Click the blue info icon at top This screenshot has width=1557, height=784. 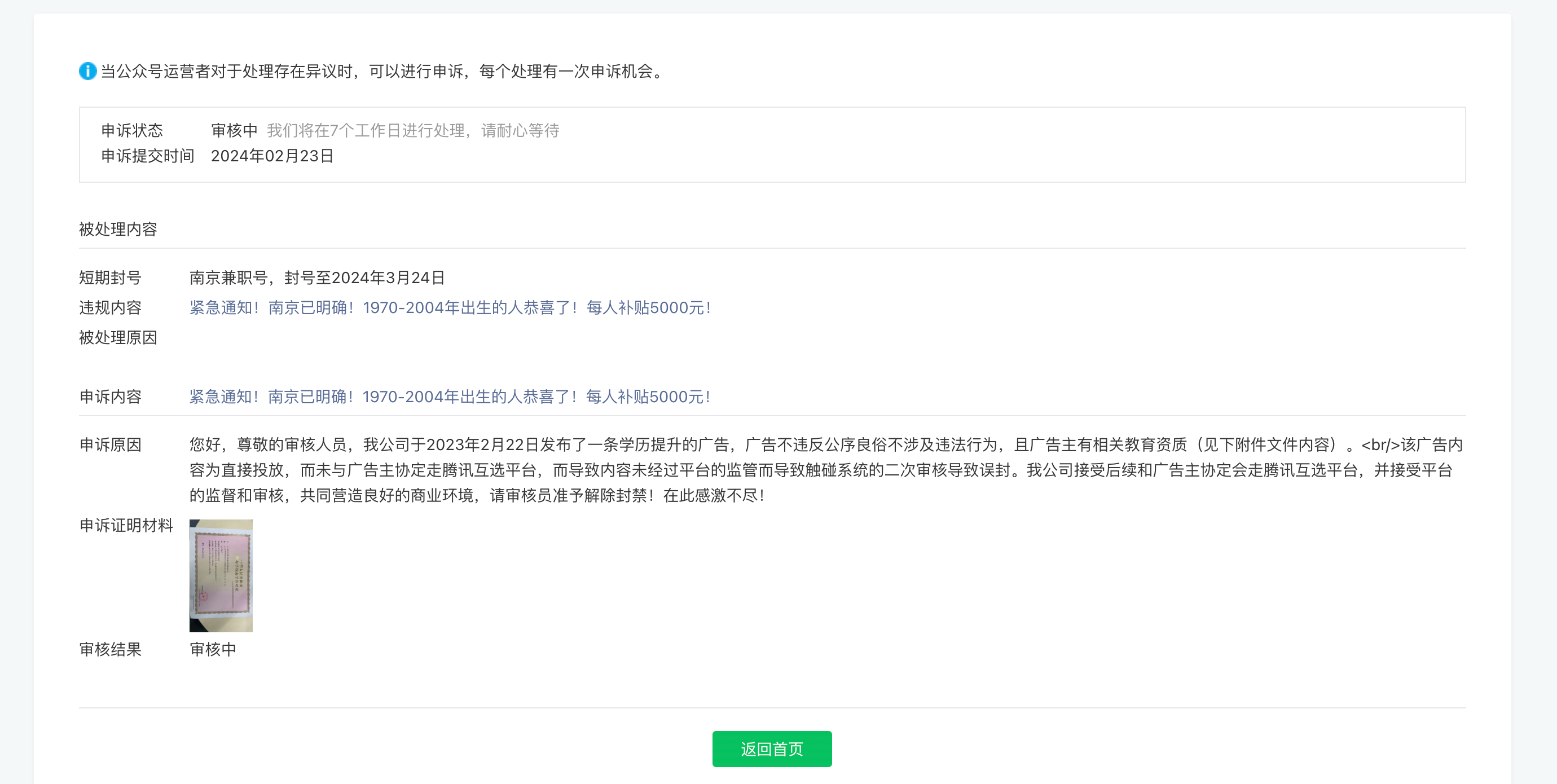87,71
